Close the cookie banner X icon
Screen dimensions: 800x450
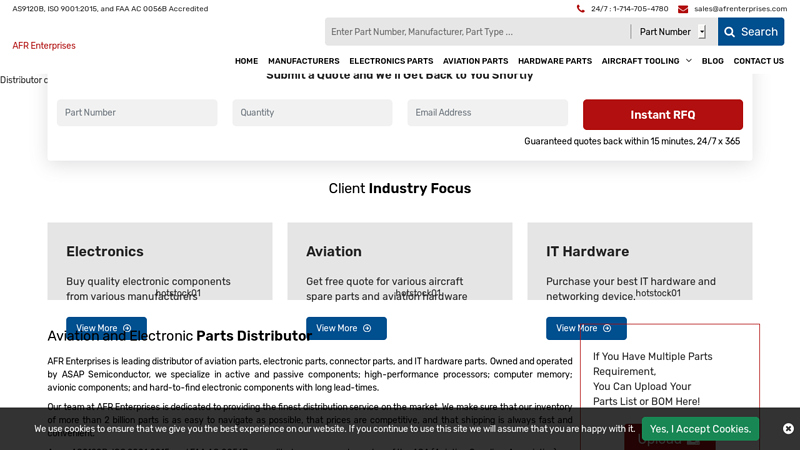[x=788, y=429]
